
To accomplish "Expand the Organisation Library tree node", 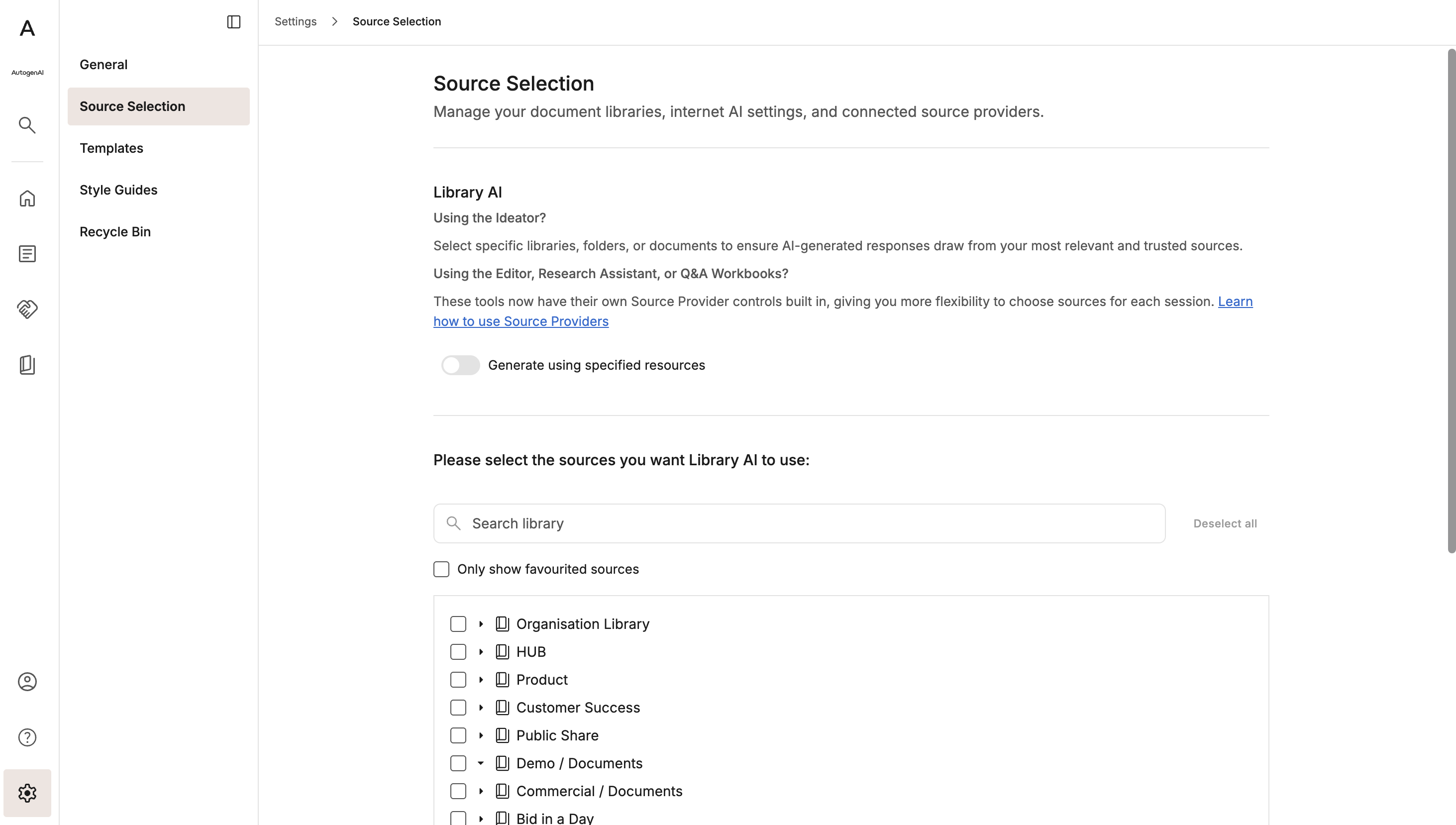I will [481, 624].
